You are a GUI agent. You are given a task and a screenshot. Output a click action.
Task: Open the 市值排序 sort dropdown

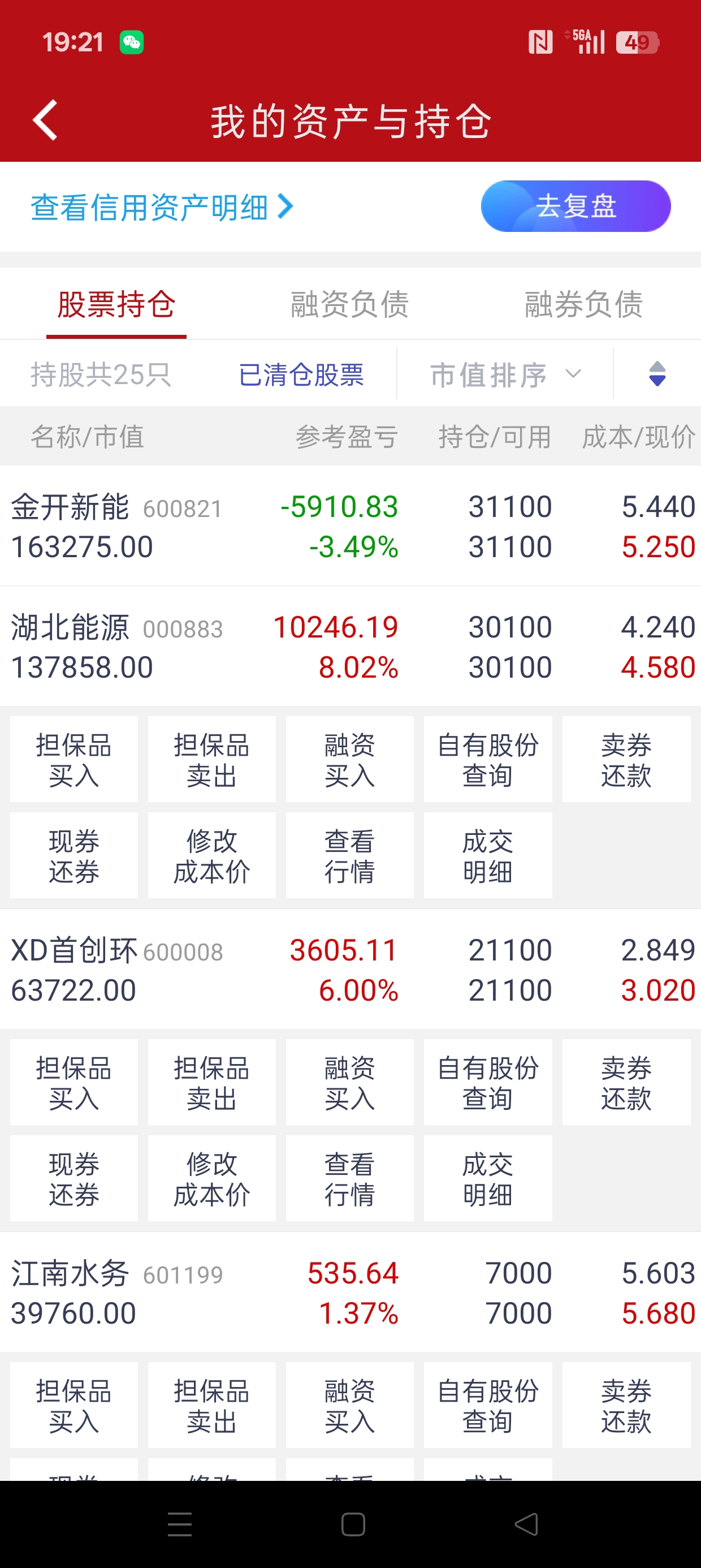(505, 374)
